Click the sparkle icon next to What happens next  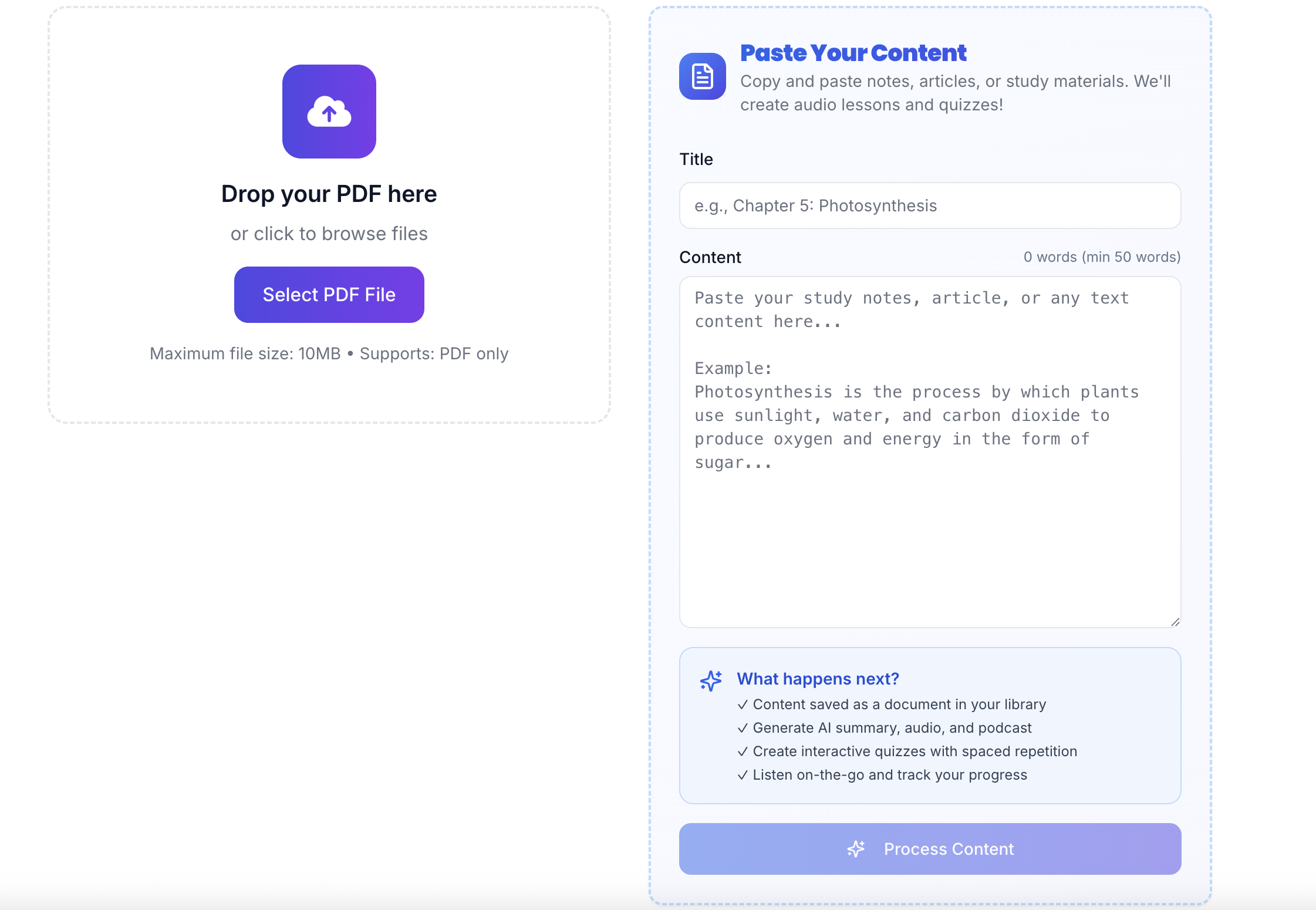(x=711, y=680)
